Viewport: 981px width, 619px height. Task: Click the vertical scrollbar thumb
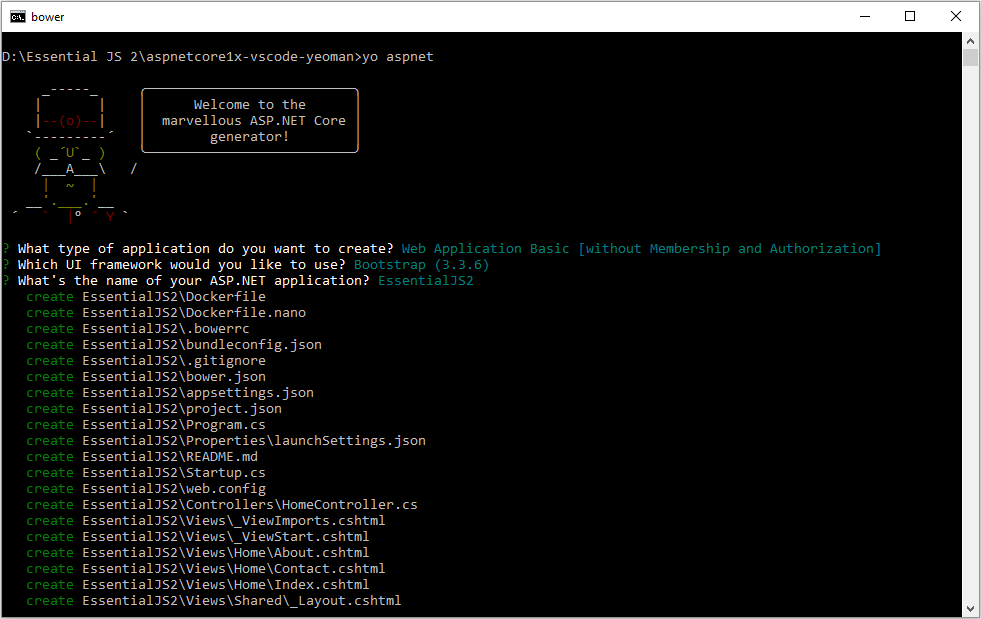970,58
